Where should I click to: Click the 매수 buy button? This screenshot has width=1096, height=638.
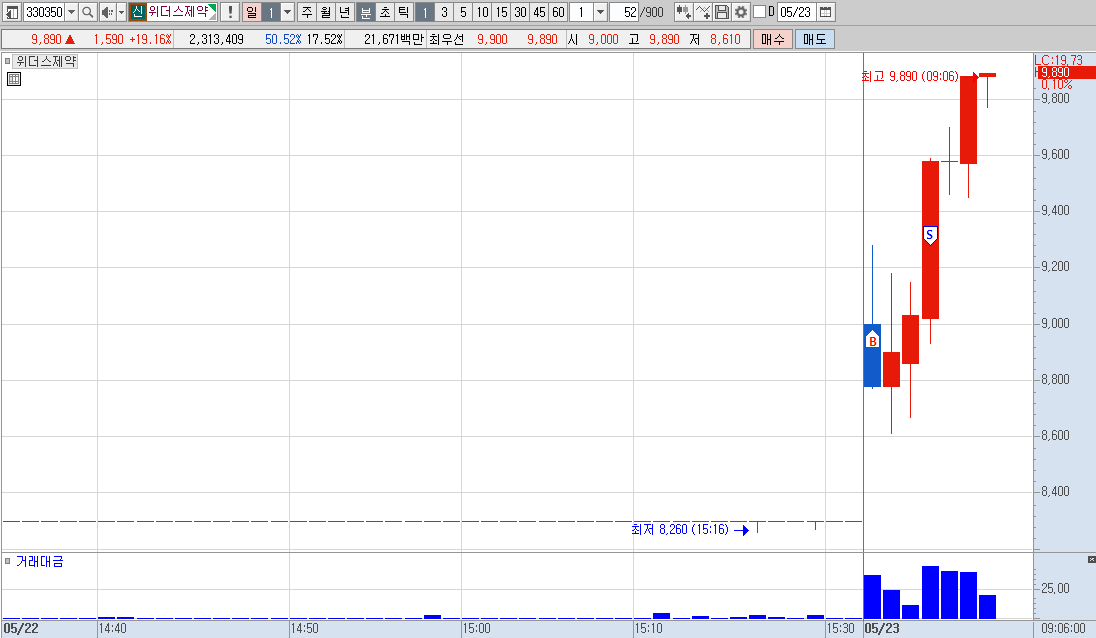772,39
